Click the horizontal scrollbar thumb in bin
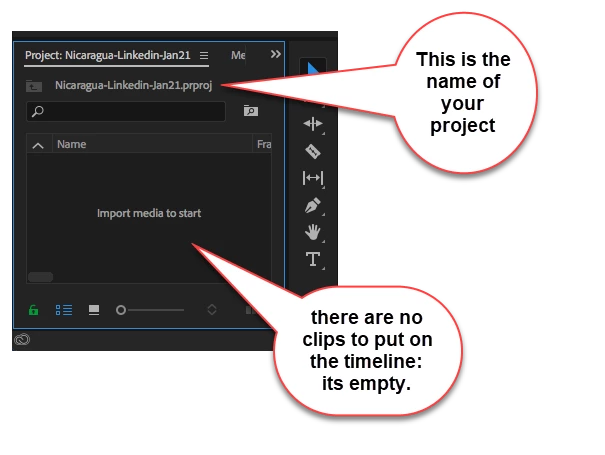This screenshot has height=455, width=605. pos(41,277)
